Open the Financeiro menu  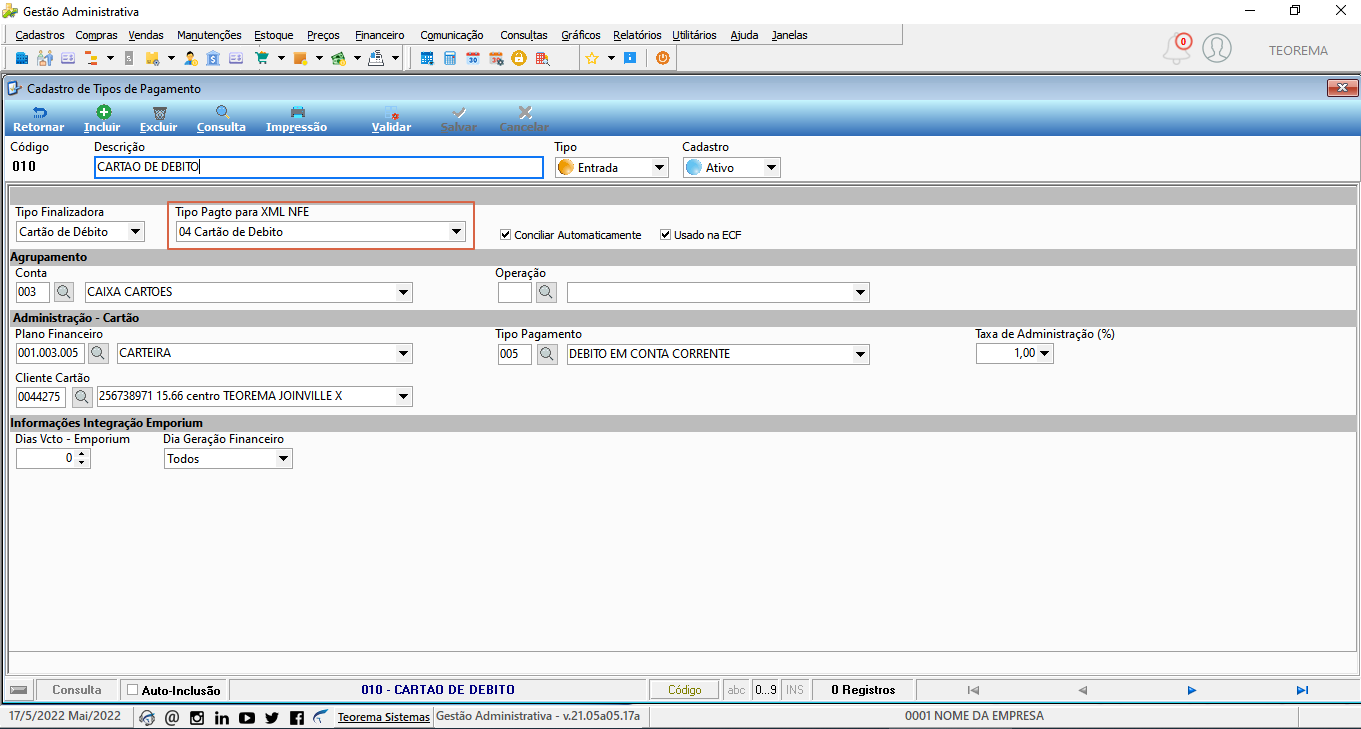click(380, 35)
